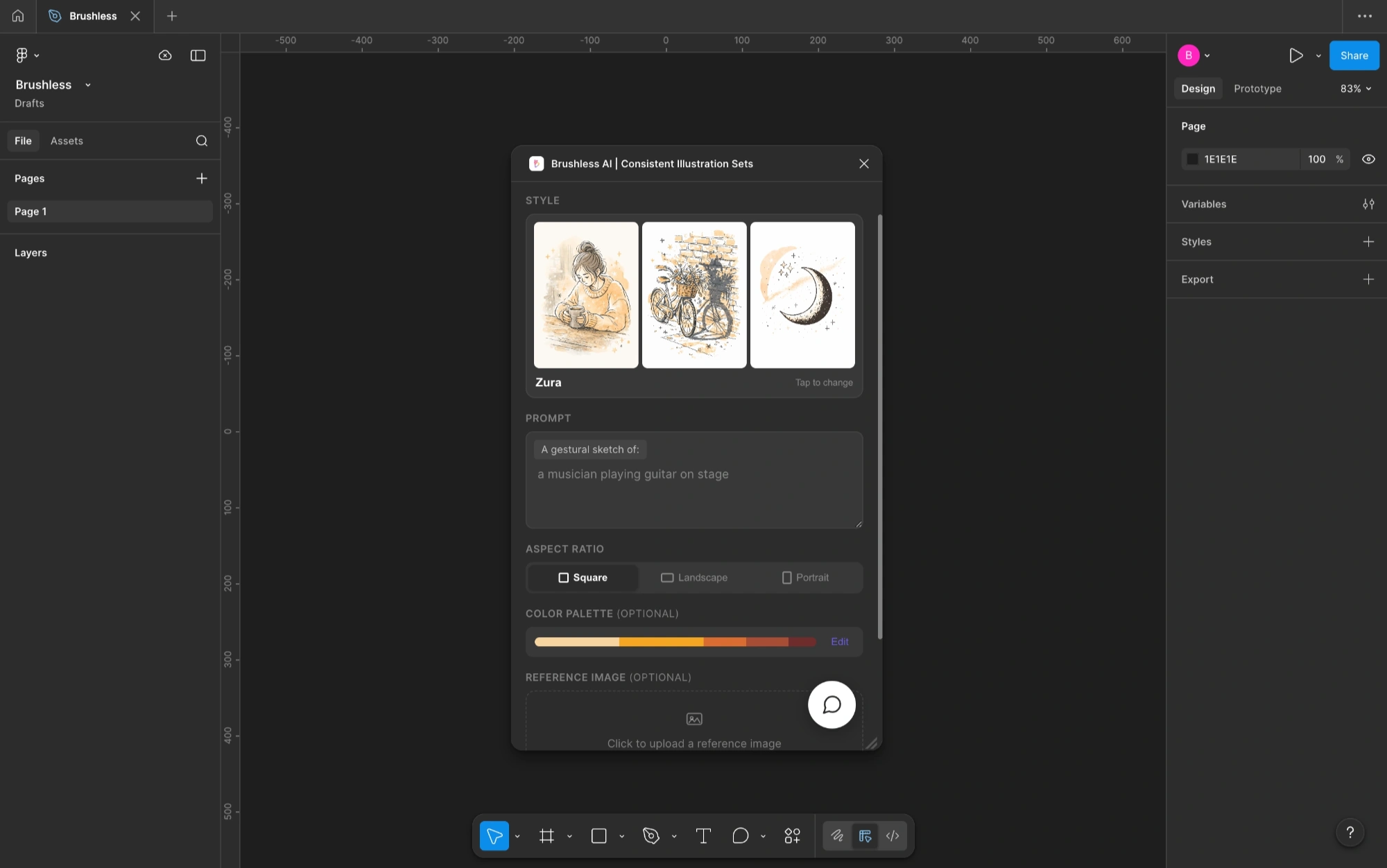
Task: Click the page color swatch 1E1E1E
Action: (1192, 159)
